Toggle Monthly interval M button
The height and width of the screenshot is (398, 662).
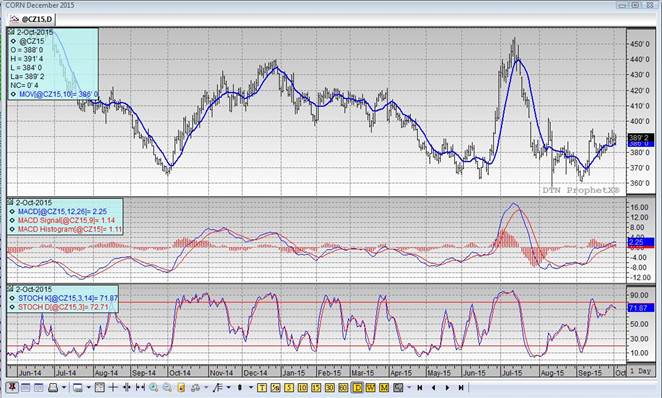(x=384, y=387)
